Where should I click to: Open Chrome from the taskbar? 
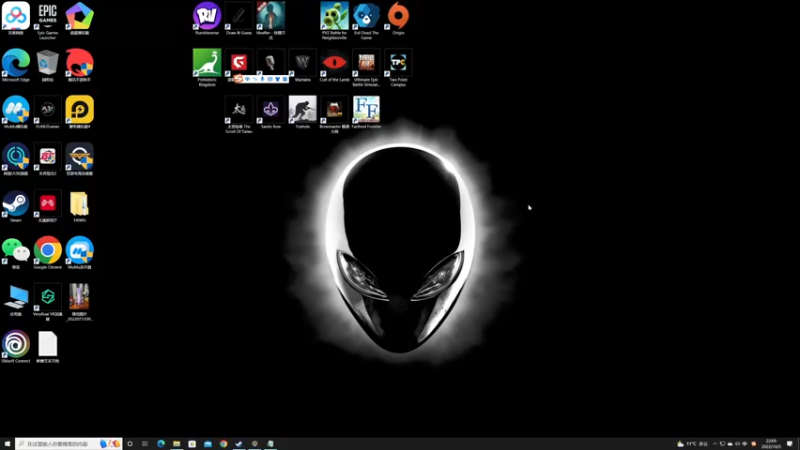[x=223, y=444]
